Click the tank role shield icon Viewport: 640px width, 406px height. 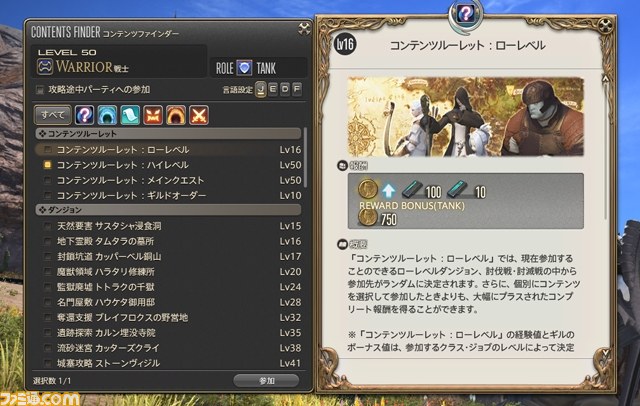coord(244,68)
